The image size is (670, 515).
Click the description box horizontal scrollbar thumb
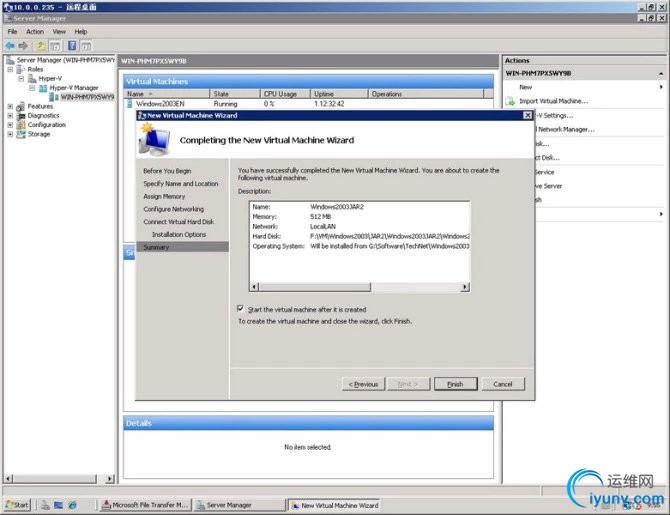click(x=315, y=287)
